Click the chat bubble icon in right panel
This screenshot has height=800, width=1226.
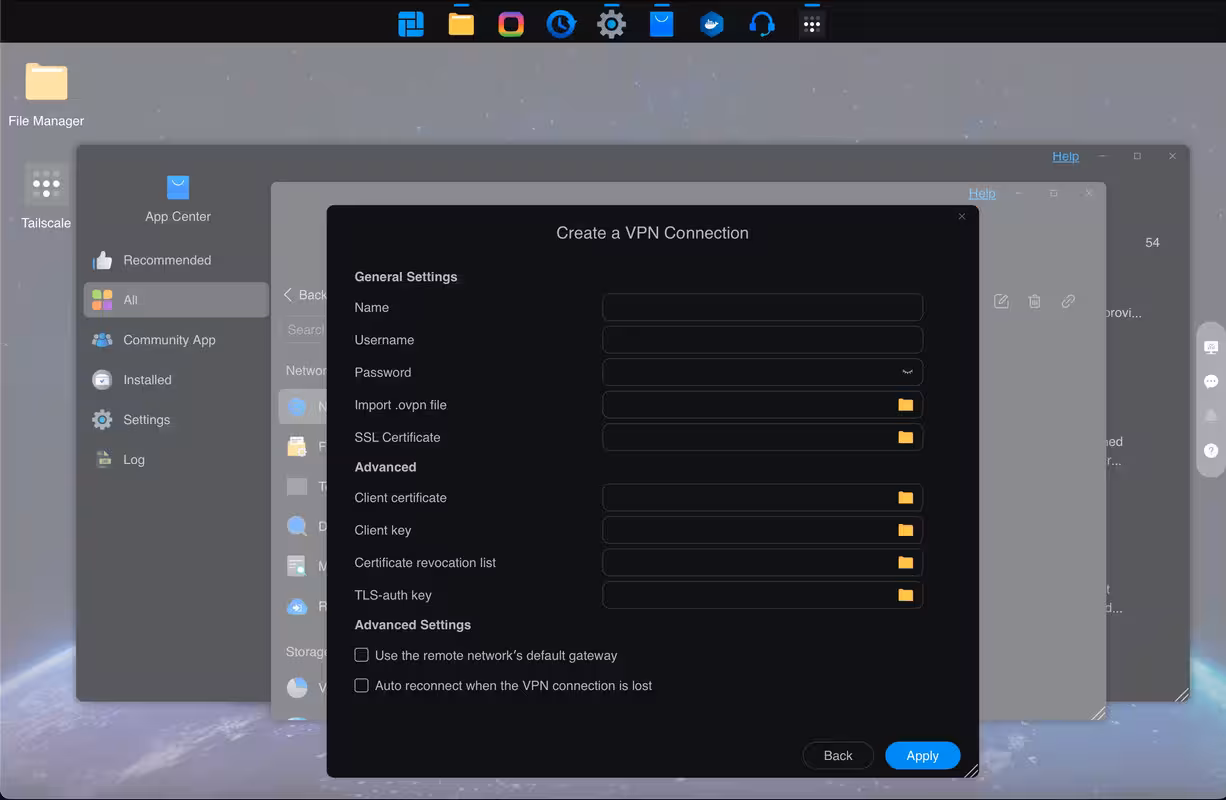tap(1211, 382)
